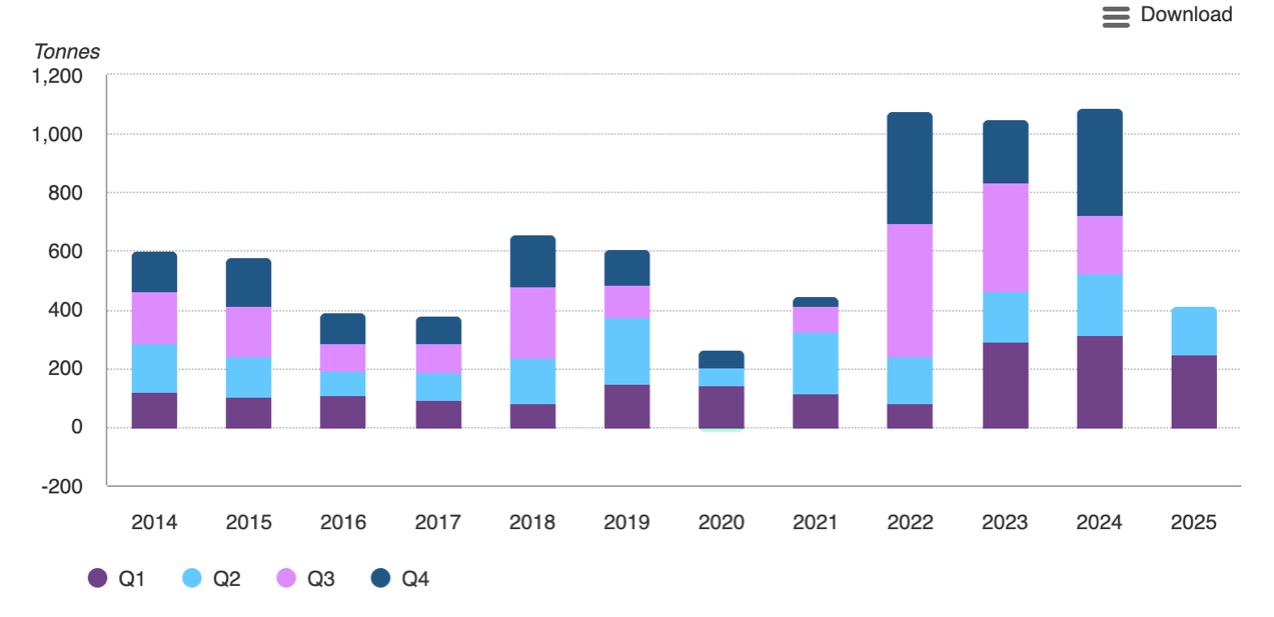The height and width of the screenshot is (617, 1274).
Task: Select the 2017 Q4 dark blue segment
Action: [438, 331]
